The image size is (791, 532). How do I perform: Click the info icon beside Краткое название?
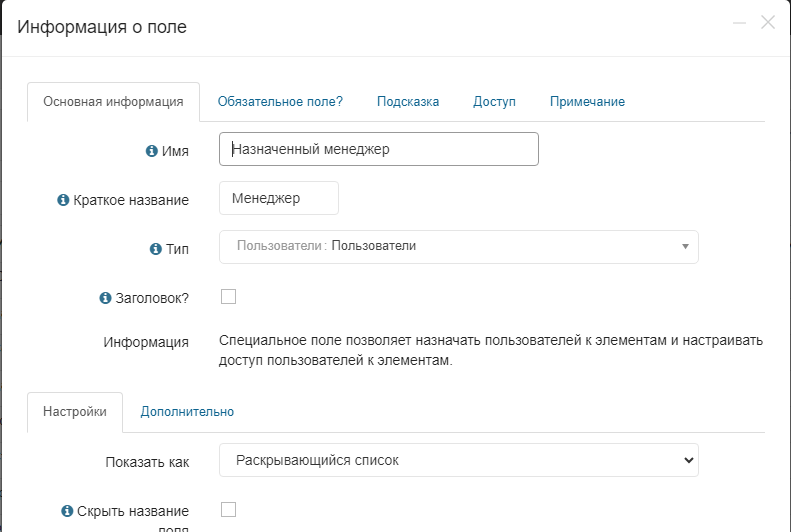pyautogui.click(x=63, y=200)
